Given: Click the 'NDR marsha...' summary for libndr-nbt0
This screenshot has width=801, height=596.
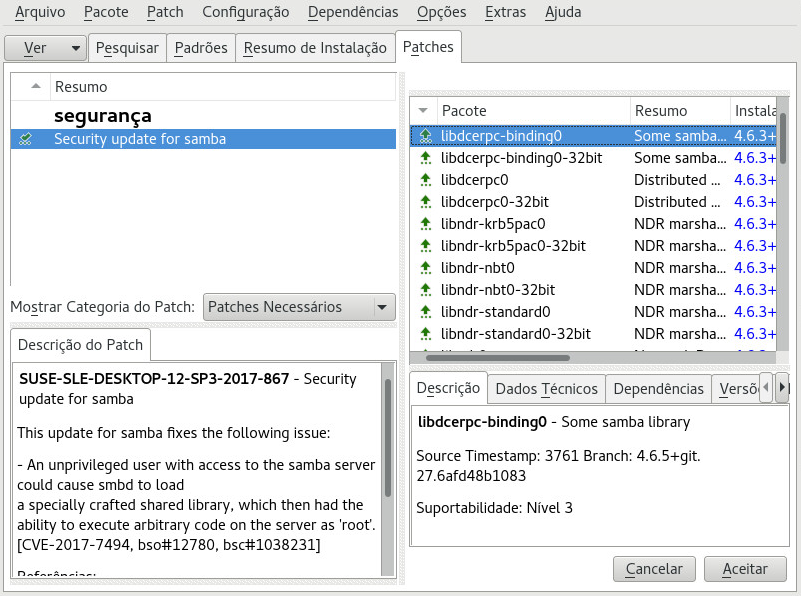Looking at the screenshot, I should pos(680,268).
